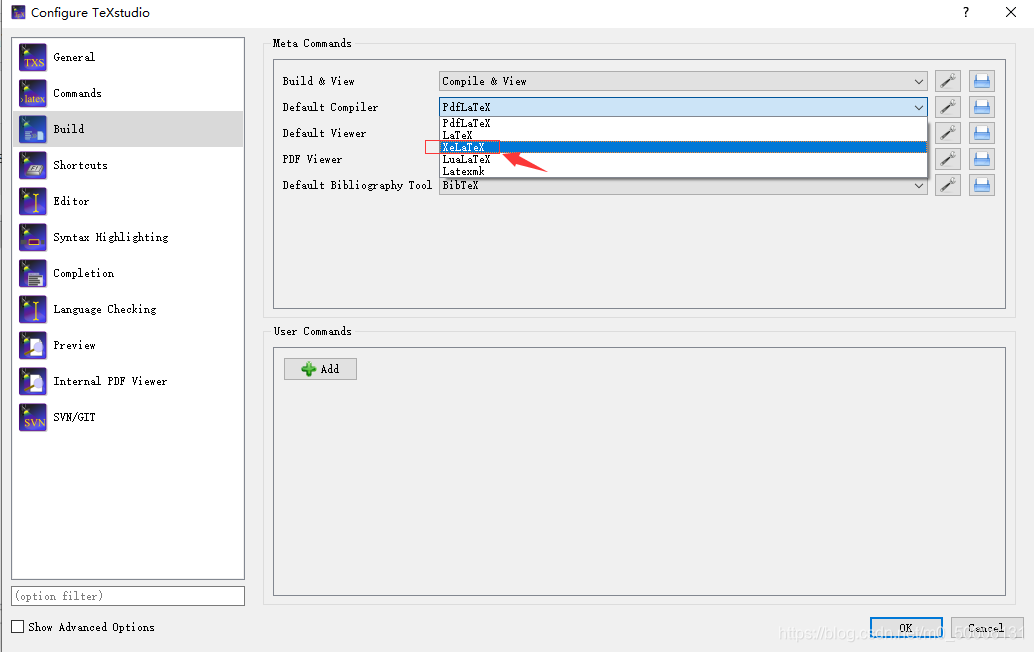Open the Language Checking icon
This screenshot has width=1034, height=652.
pos(33,309)
